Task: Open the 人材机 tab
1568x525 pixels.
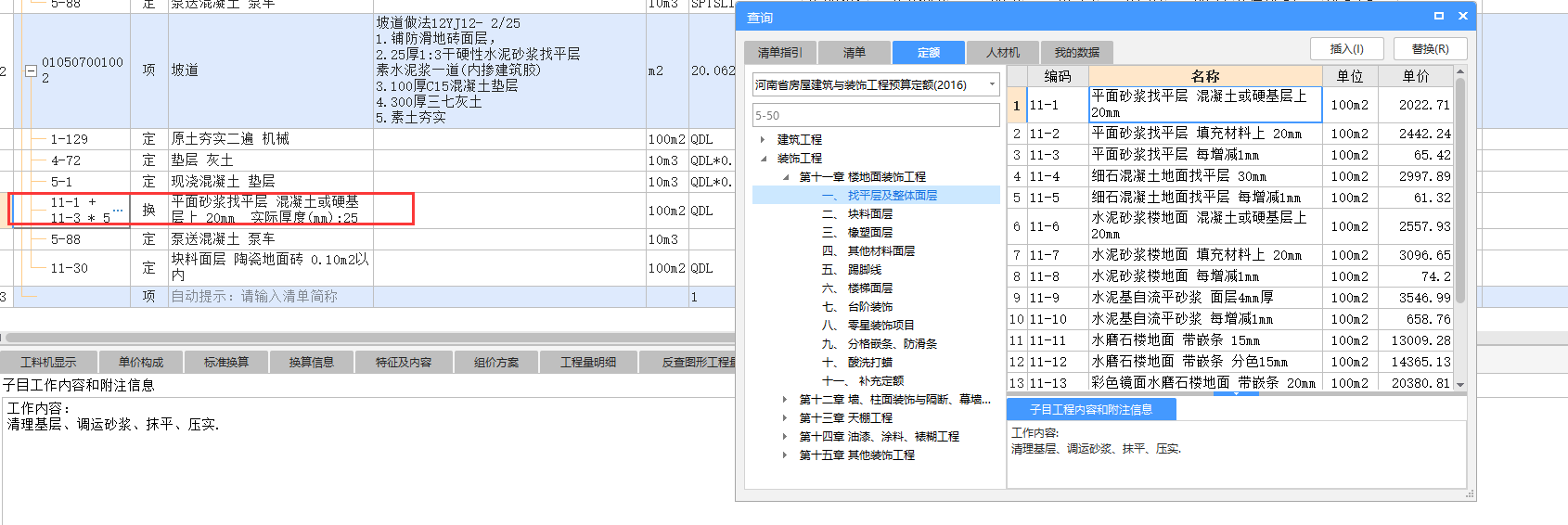Action: click(x=1003, y=53)
